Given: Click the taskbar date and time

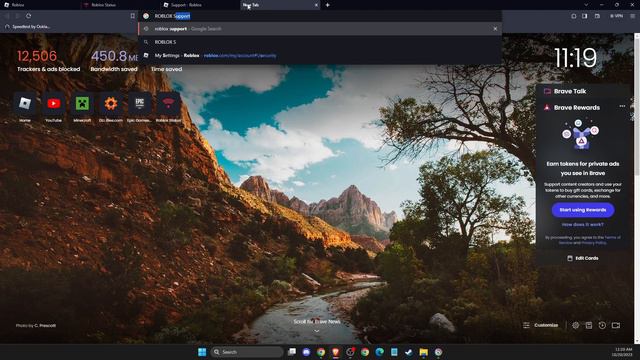Looking at the screenshot, I should point(623,352).
